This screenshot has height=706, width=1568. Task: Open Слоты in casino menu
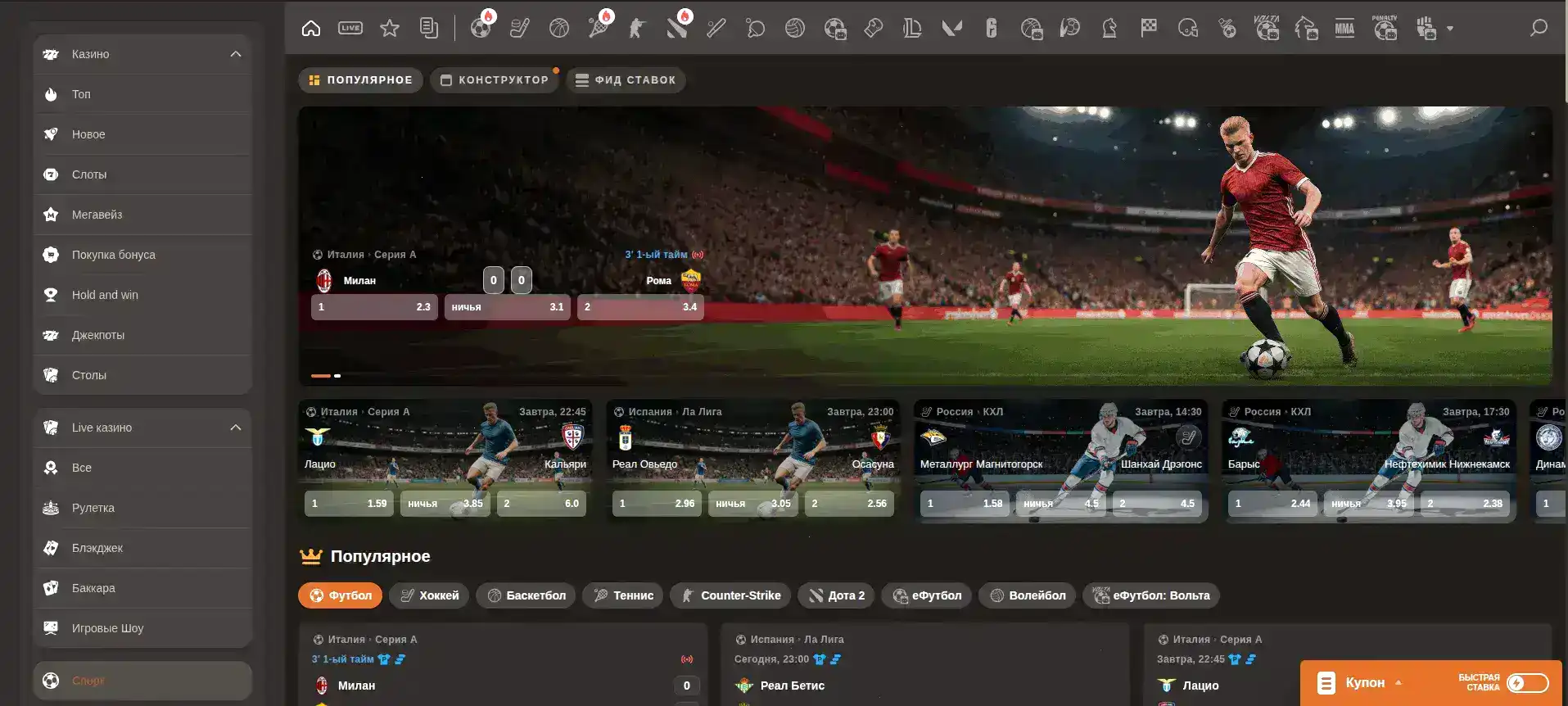(x=89, y=174)
